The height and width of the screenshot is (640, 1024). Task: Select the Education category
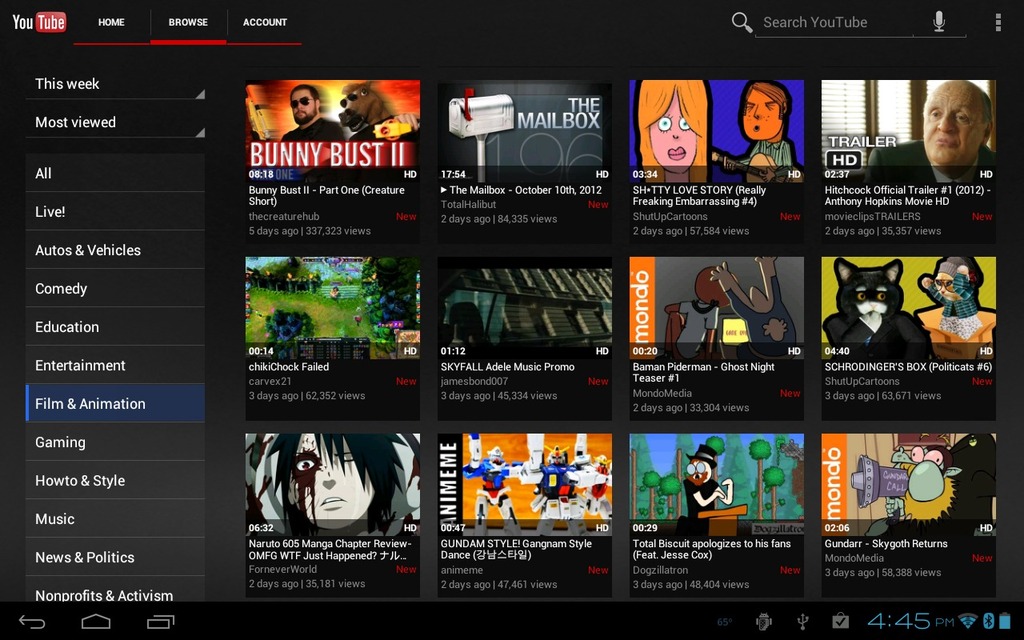point(115,327)
